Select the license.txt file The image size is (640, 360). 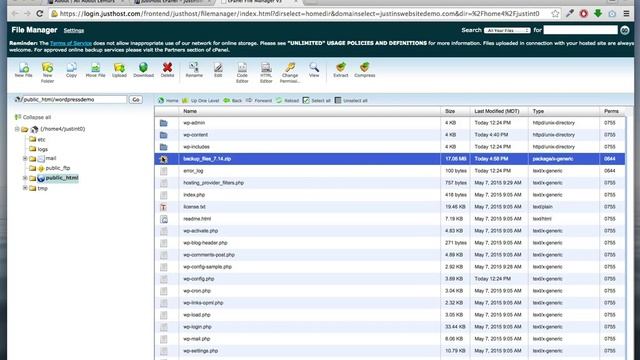390,207
